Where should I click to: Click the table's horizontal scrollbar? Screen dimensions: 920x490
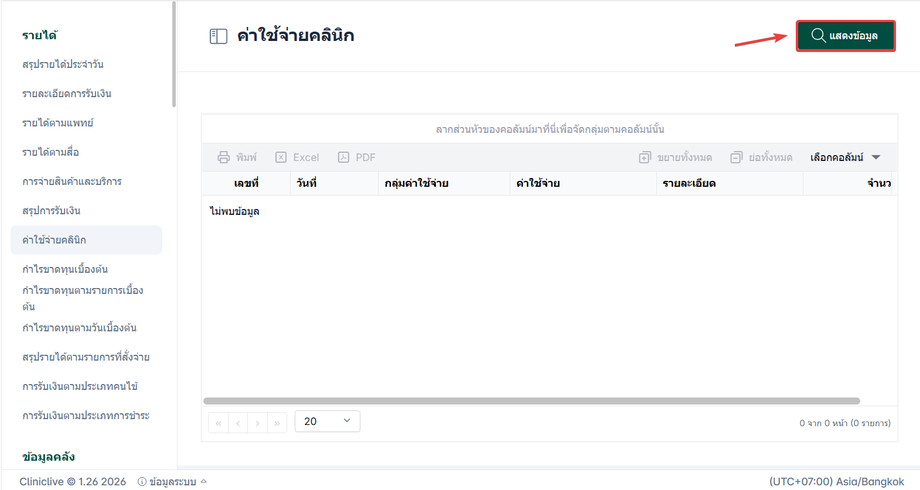point(532,401)
